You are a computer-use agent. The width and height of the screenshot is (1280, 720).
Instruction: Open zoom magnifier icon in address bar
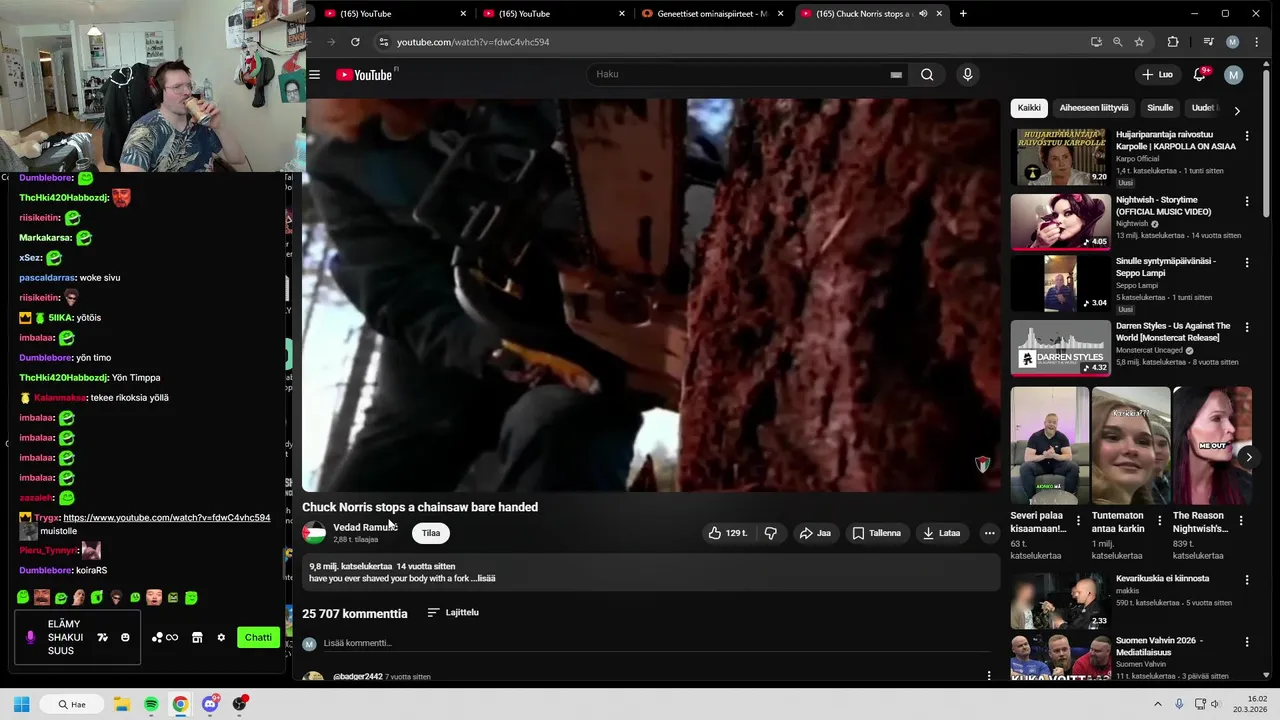tap(1117, 42)
